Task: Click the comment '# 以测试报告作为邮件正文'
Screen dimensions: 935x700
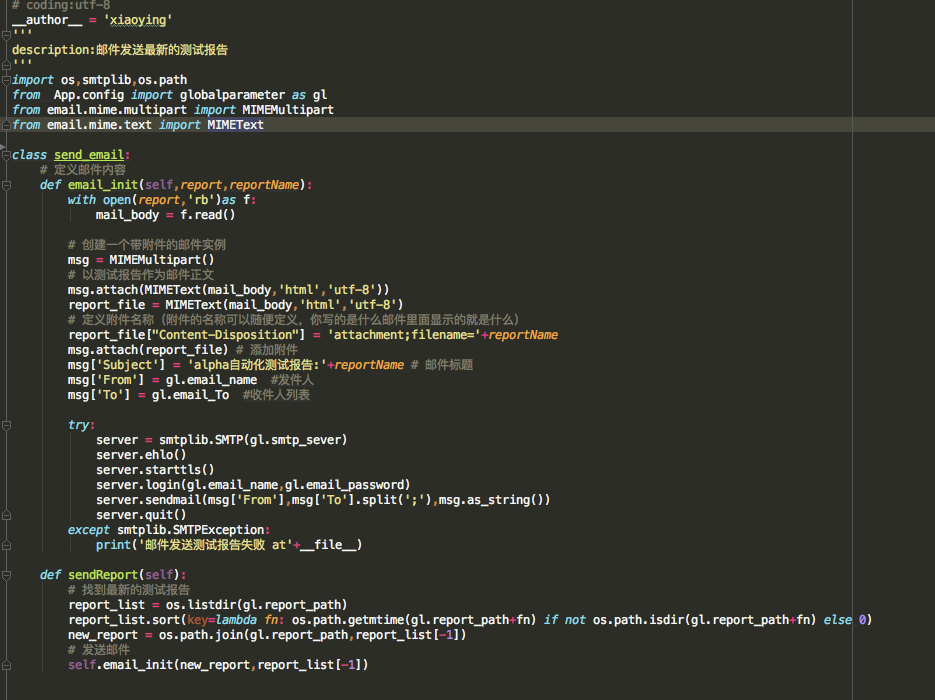Action: pyautogui.click(x=141, y=275)
